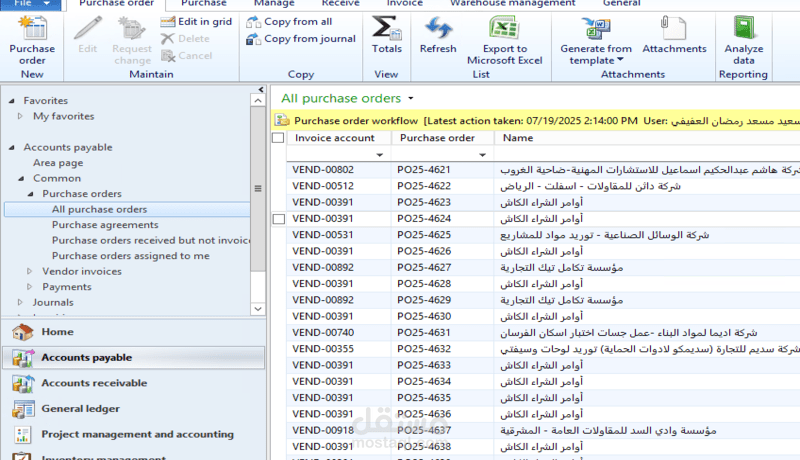Open Purchase orders received but not invoiced

click(151, 240)
